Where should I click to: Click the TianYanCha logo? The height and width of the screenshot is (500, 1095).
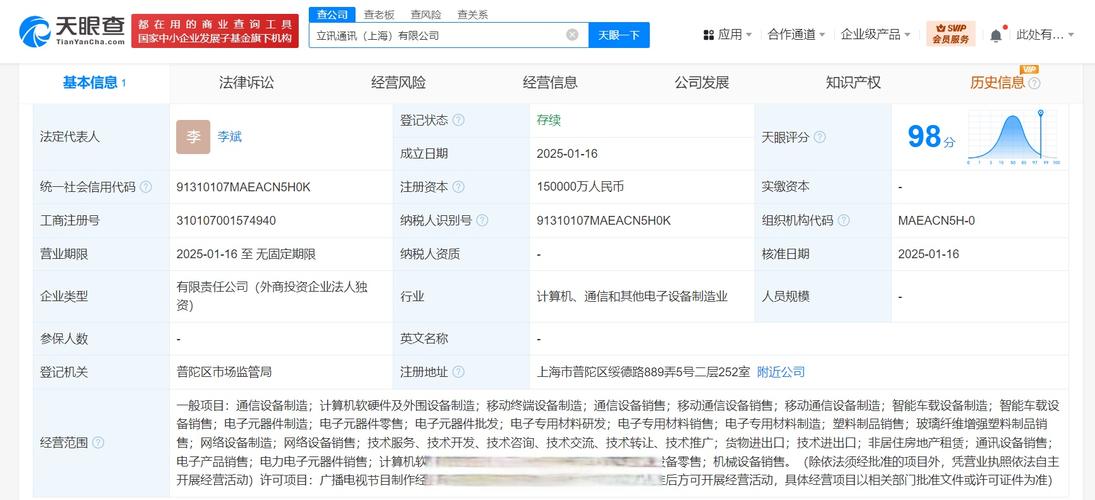click(71, 31)
